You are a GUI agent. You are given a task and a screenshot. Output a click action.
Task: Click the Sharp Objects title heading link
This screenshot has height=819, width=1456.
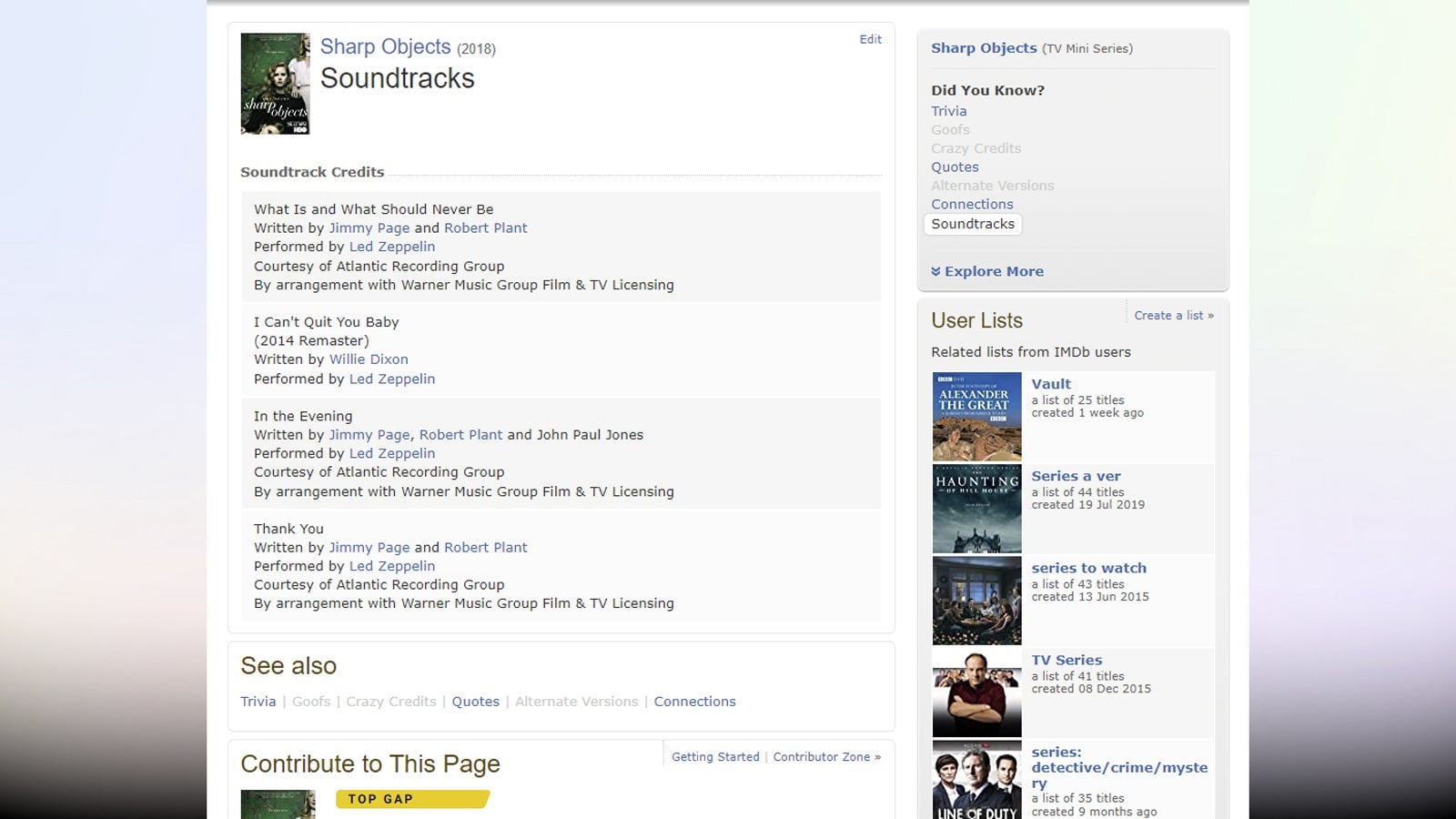(x=386, y=46)
